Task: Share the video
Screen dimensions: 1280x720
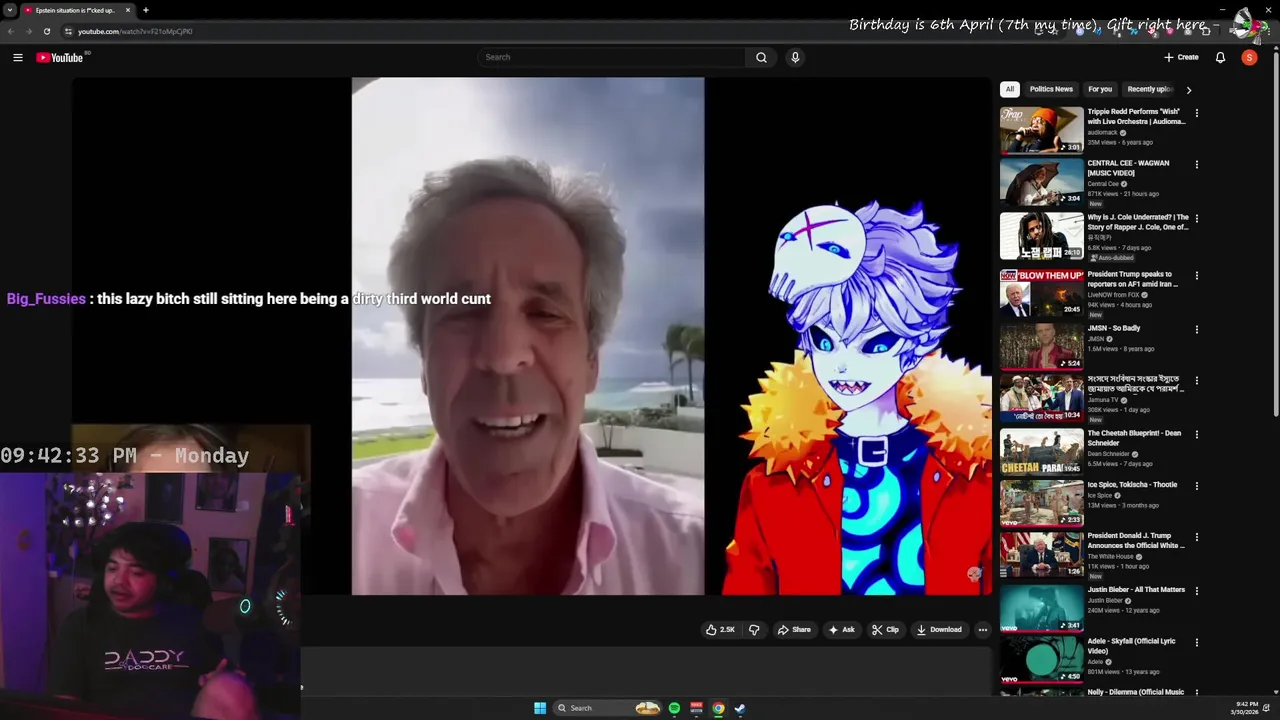Action: click(x=794, y=630)
